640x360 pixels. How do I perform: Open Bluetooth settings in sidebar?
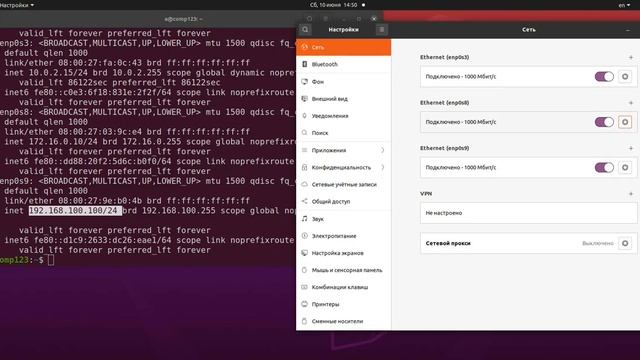coord(344,64)
